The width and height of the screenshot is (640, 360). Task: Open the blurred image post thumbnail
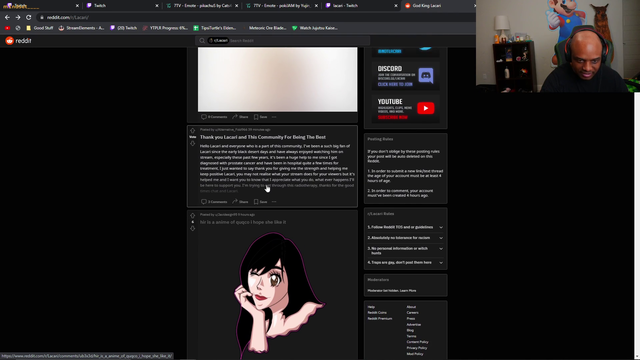tap(278, 79)
